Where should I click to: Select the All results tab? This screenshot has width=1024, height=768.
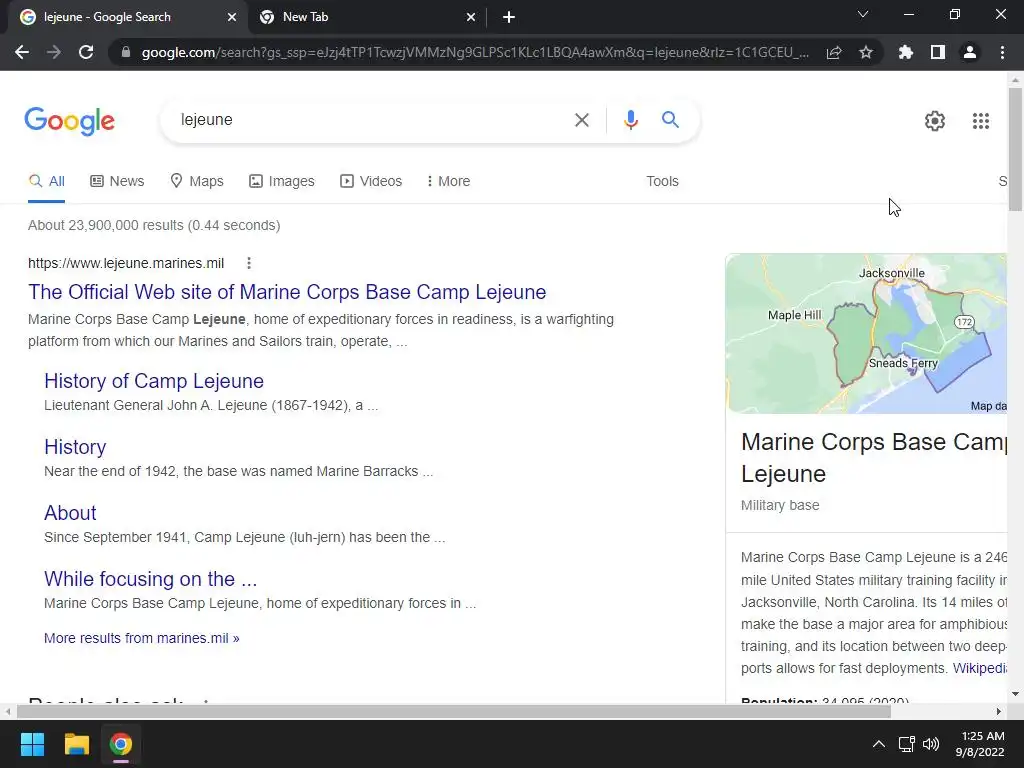pos(46,182)
